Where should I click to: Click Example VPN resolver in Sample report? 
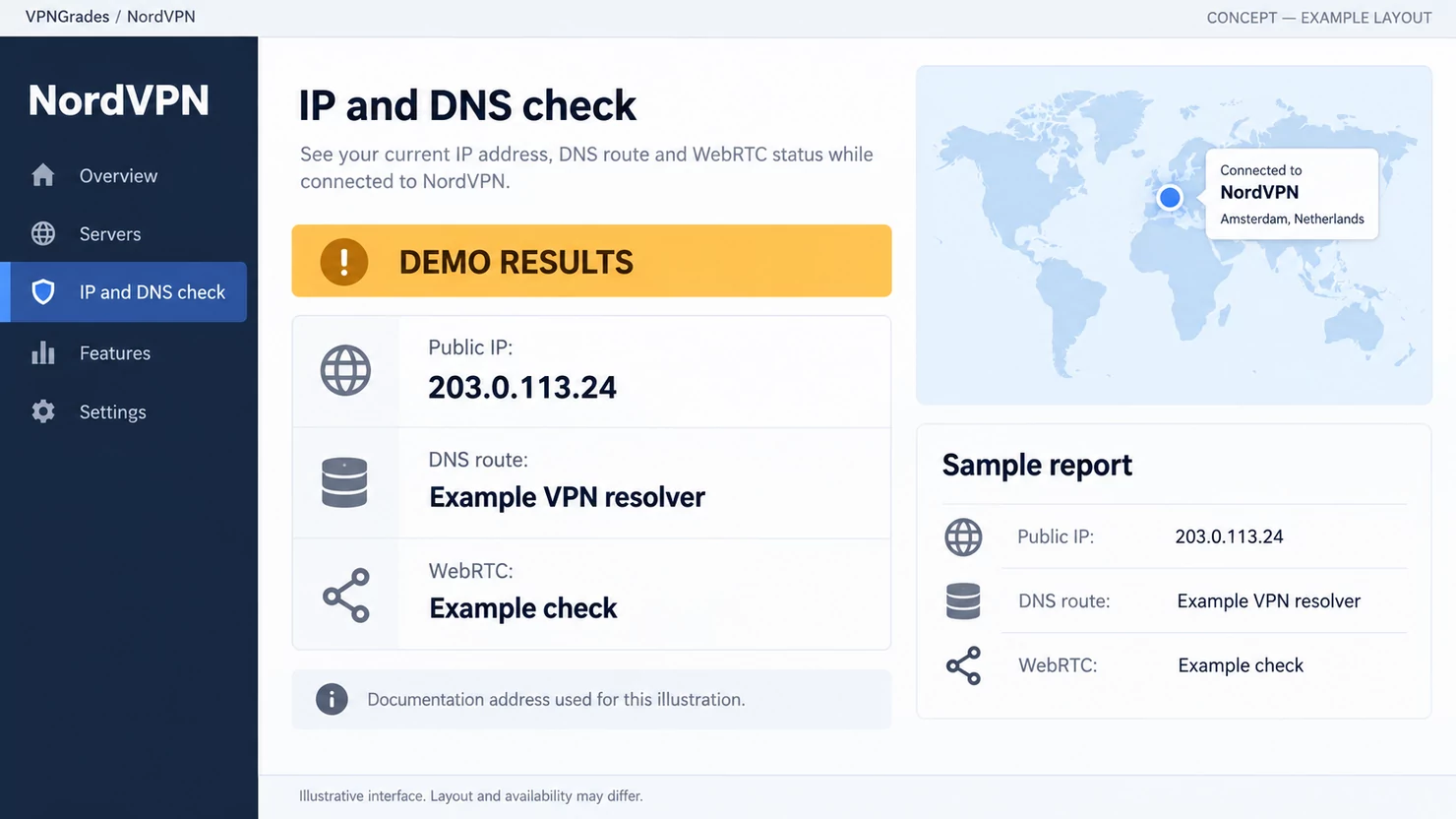pyautogui.click(x=1268, y=600)
